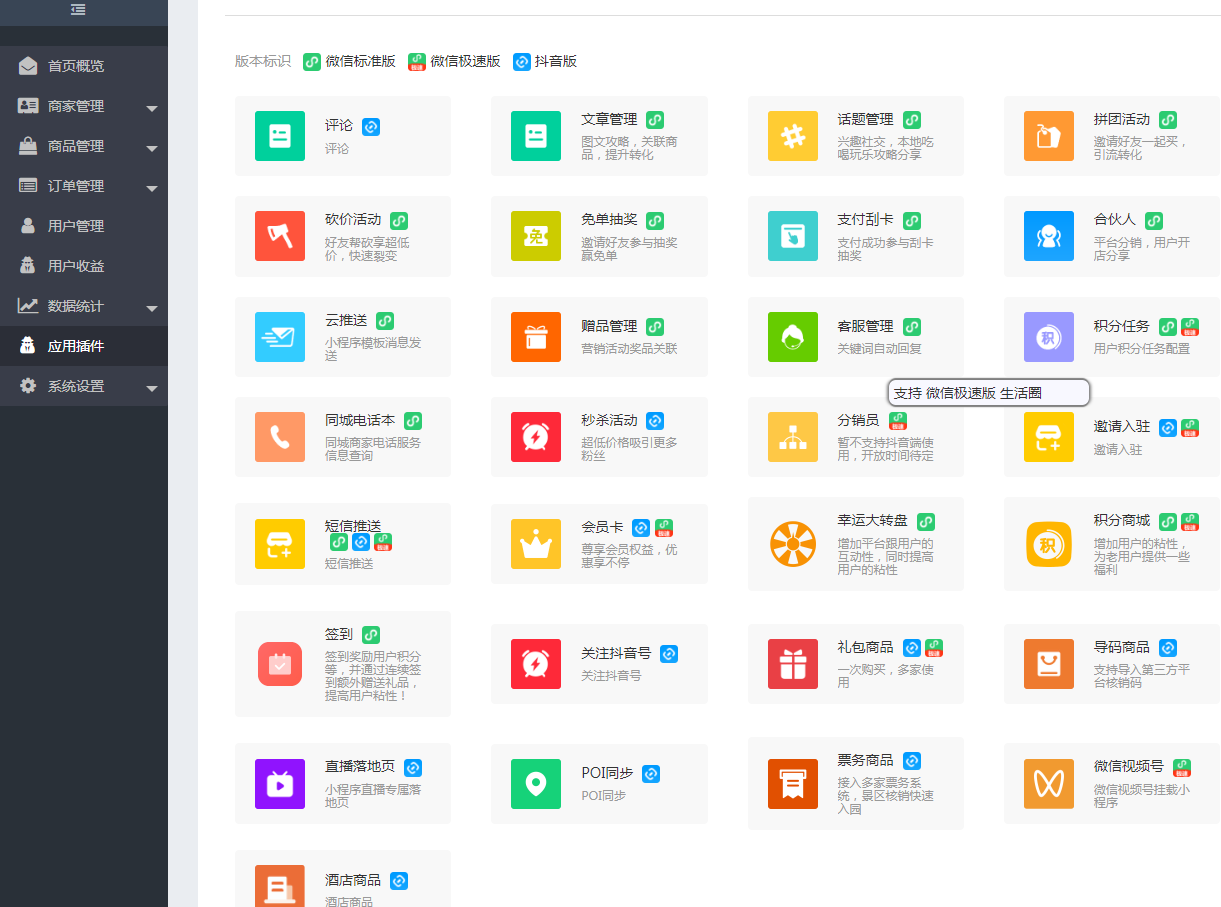Select the 客服管理 green avatar icon
The height and width of the screenshot is (907, 1221).
click(793, 337)
